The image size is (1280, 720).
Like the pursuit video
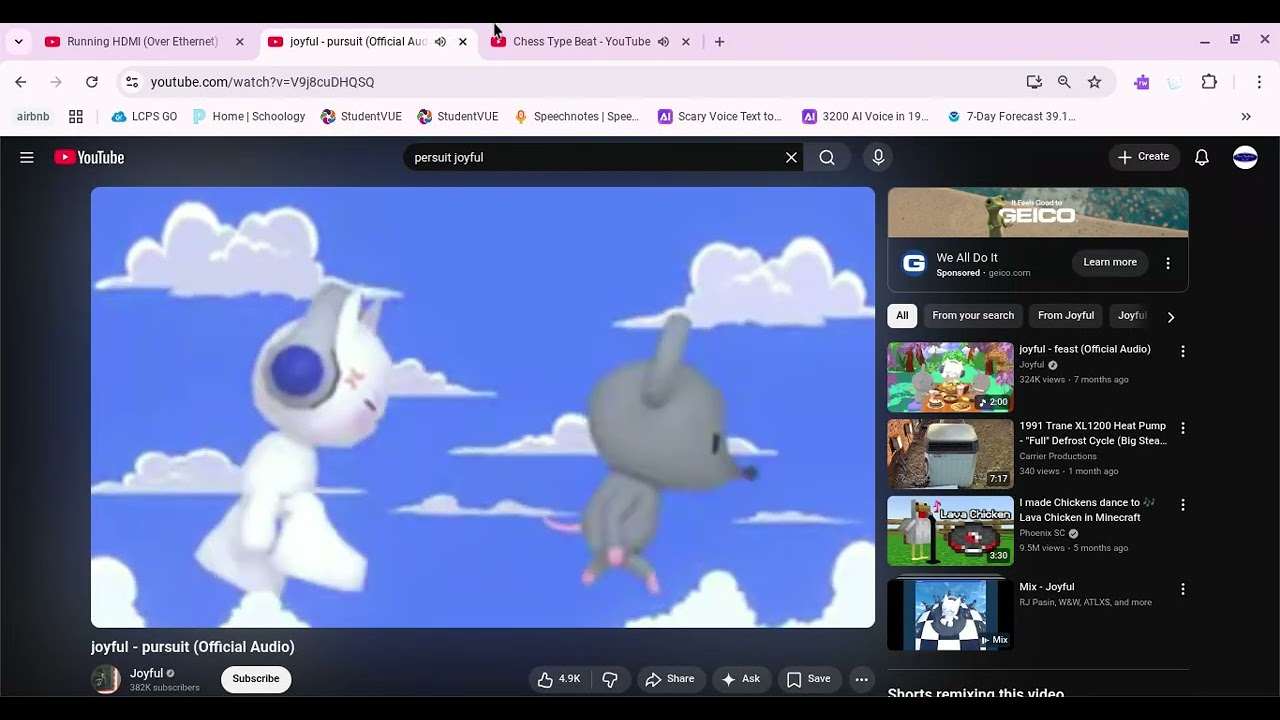click(558, 679)
